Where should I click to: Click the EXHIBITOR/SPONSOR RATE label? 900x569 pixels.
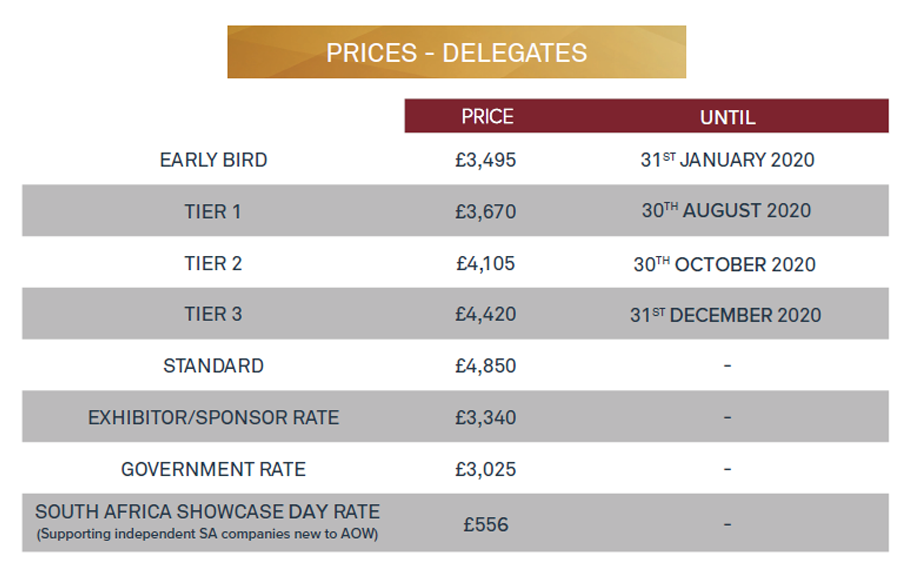coord(214,417)
